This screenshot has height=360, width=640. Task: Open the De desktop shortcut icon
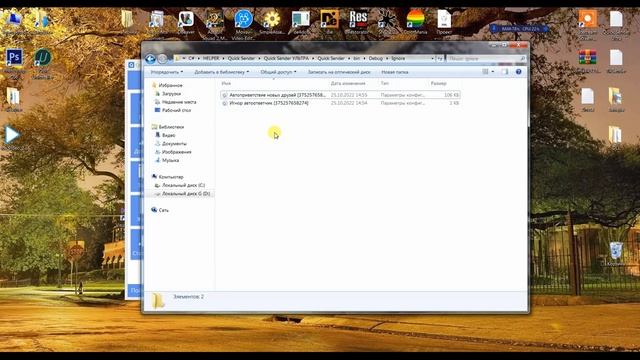tap(329, 19)
